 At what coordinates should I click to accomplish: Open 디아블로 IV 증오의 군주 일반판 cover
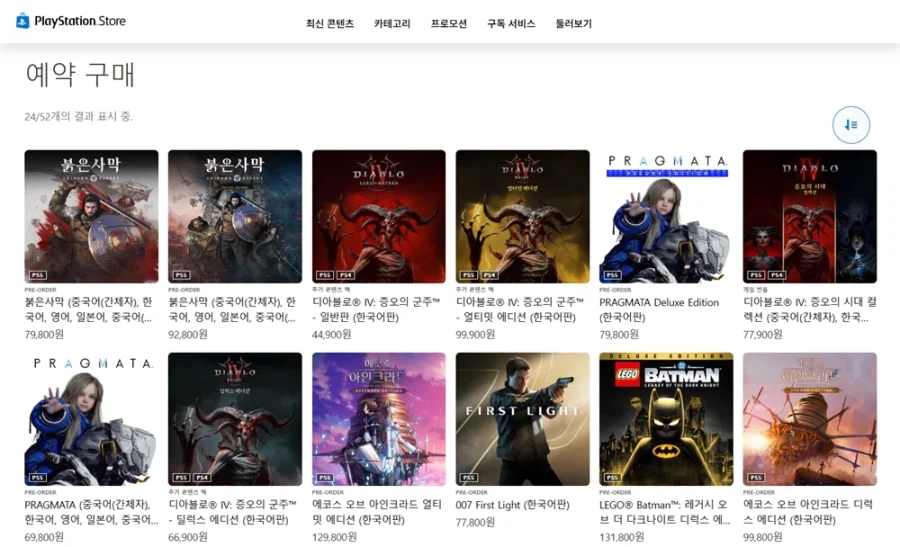click(379, 216)
